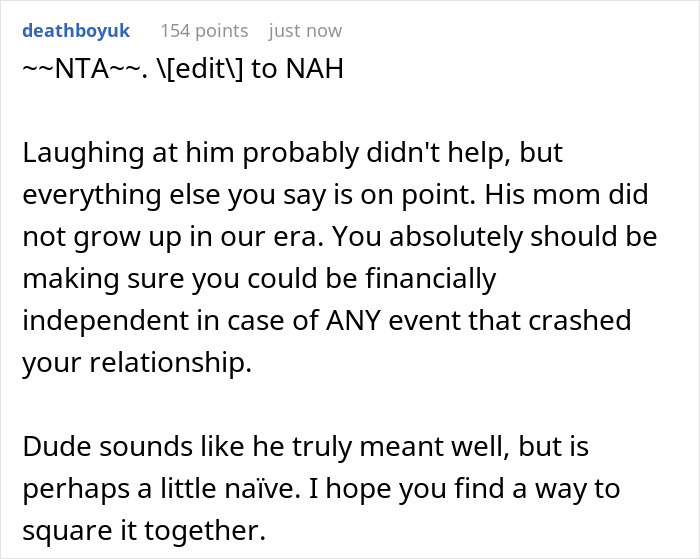Click the 154 points score

[x=204, y=31]
